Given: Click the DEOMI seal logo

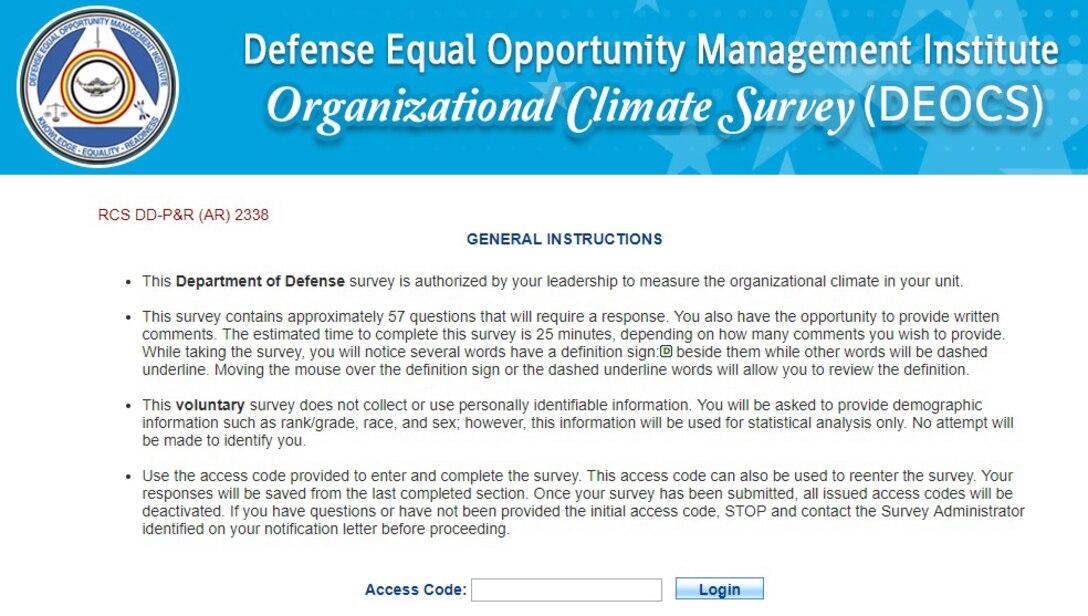Looking at the screenshot, I should [97, 87].
